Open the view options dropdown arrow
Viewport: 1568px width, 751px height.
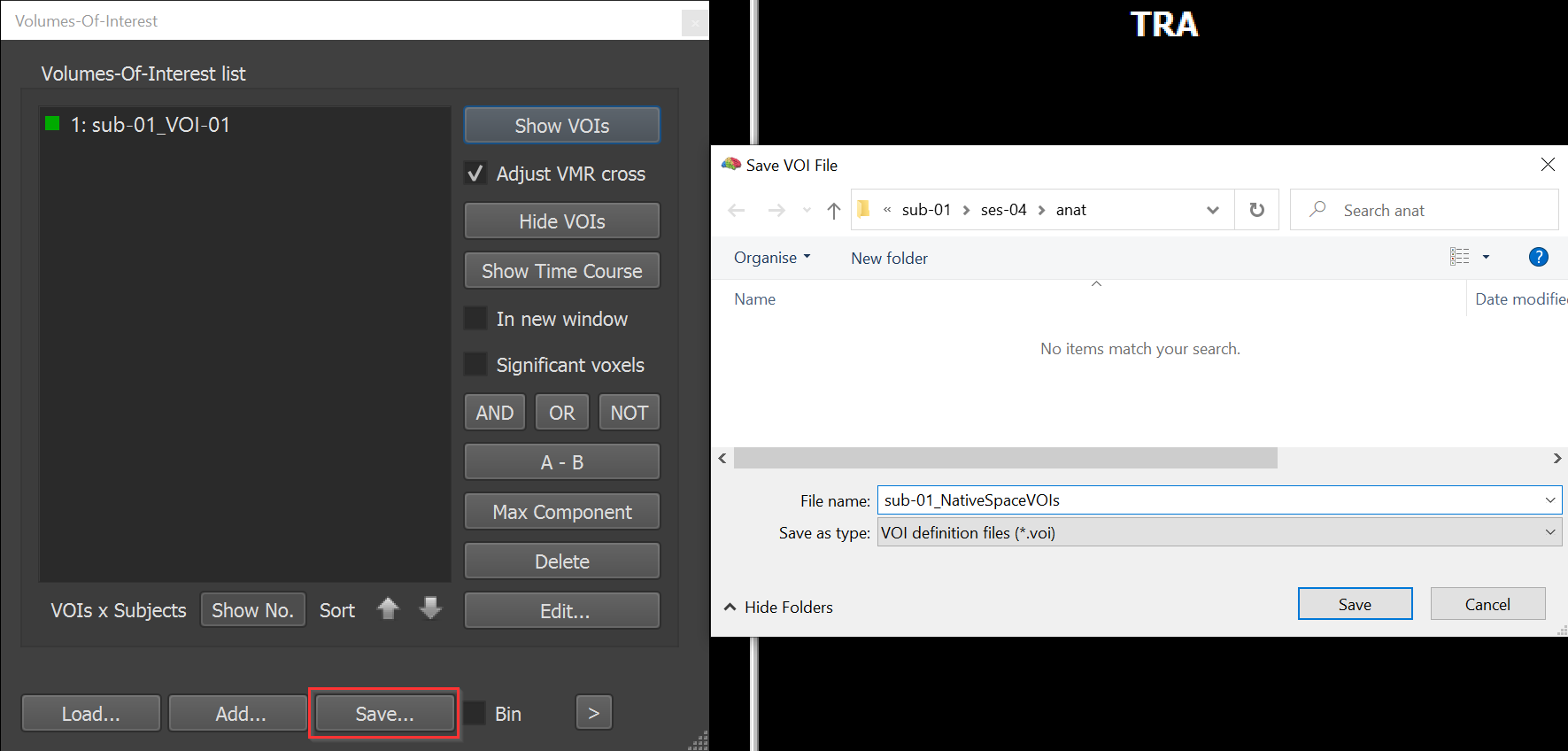tap(1486, 257)
